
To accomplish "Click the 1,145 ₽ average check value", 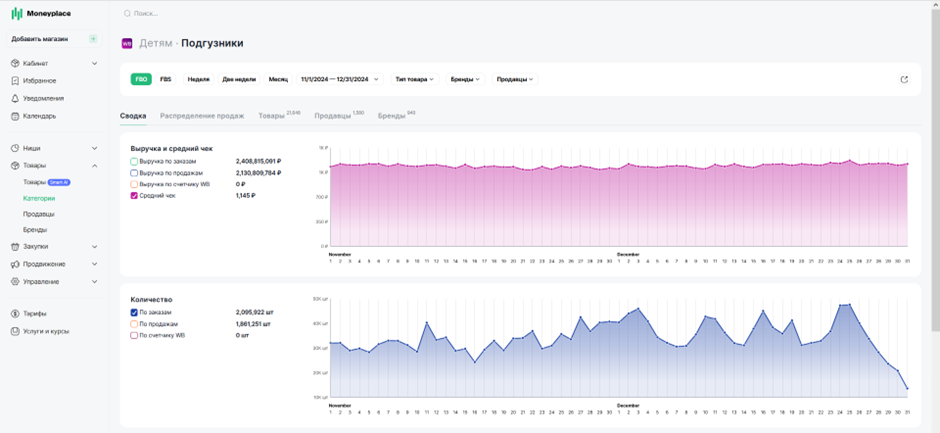I will pyautogui.click(x=246, y=196).
